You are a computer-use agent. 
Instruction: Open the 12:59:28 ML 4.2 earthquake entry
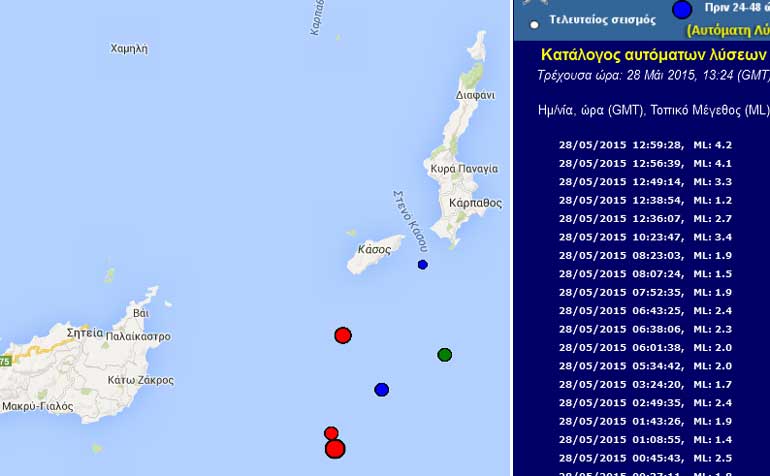click(x=646, y=144)
